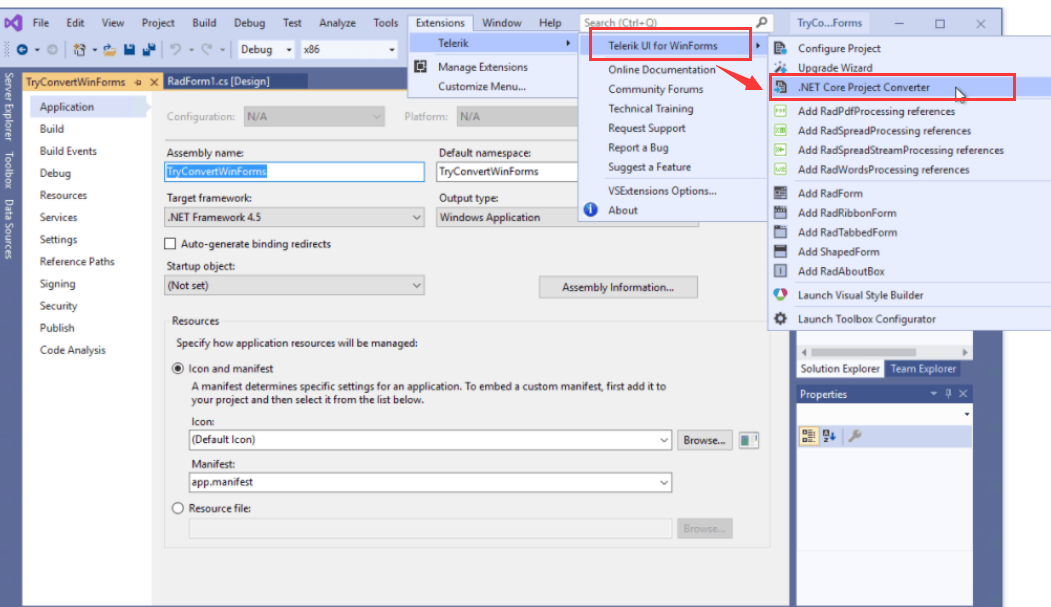Open the Build project settings page

pos(52,129)
